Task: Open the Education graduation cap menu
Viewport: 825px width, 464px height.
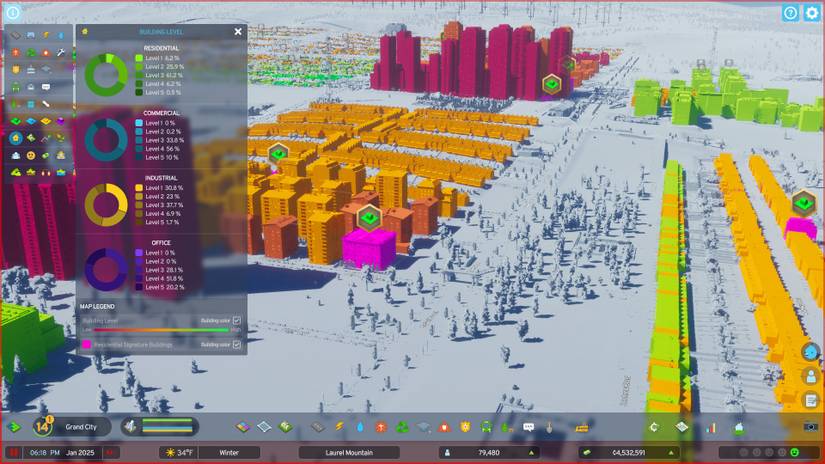Action: point(424,427)
